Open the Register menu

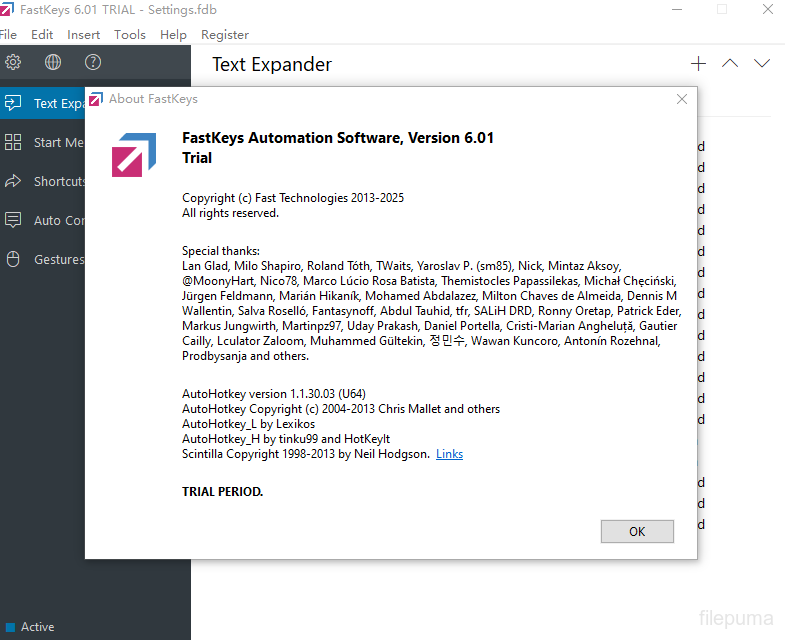[225, 34]
